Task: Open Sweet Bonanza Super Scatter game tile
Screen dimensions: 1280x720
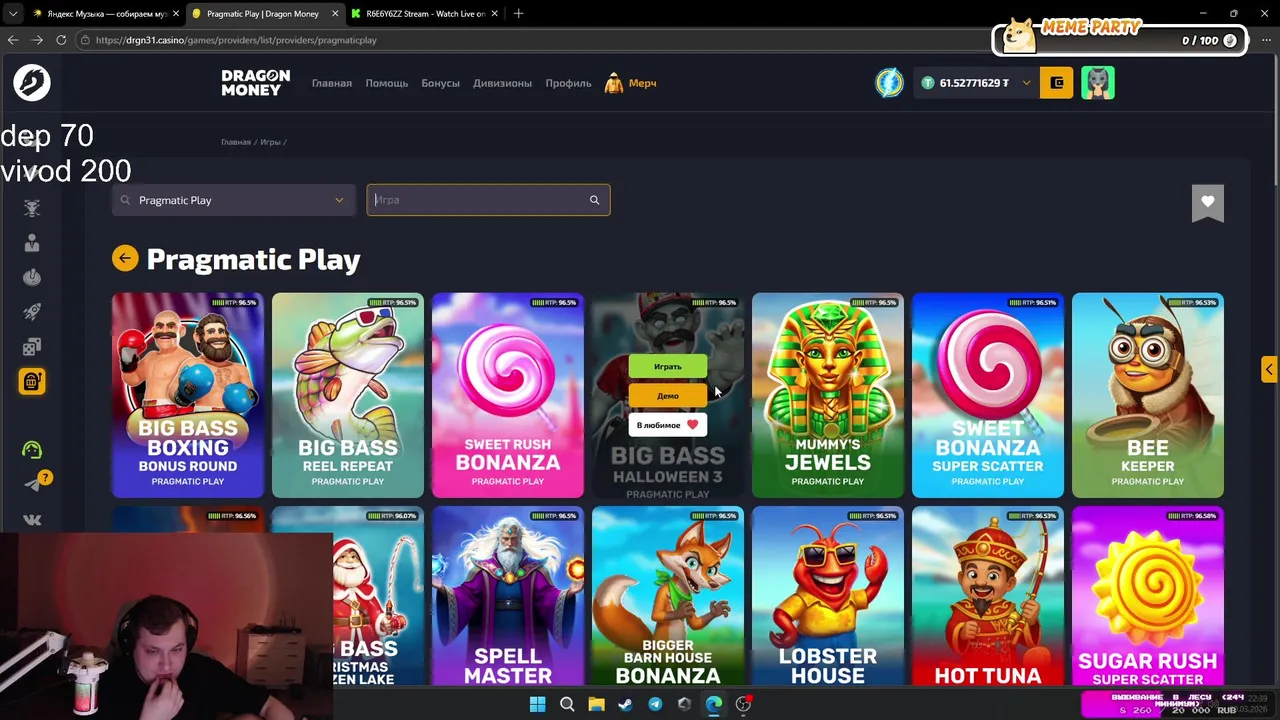Action: 988,395
